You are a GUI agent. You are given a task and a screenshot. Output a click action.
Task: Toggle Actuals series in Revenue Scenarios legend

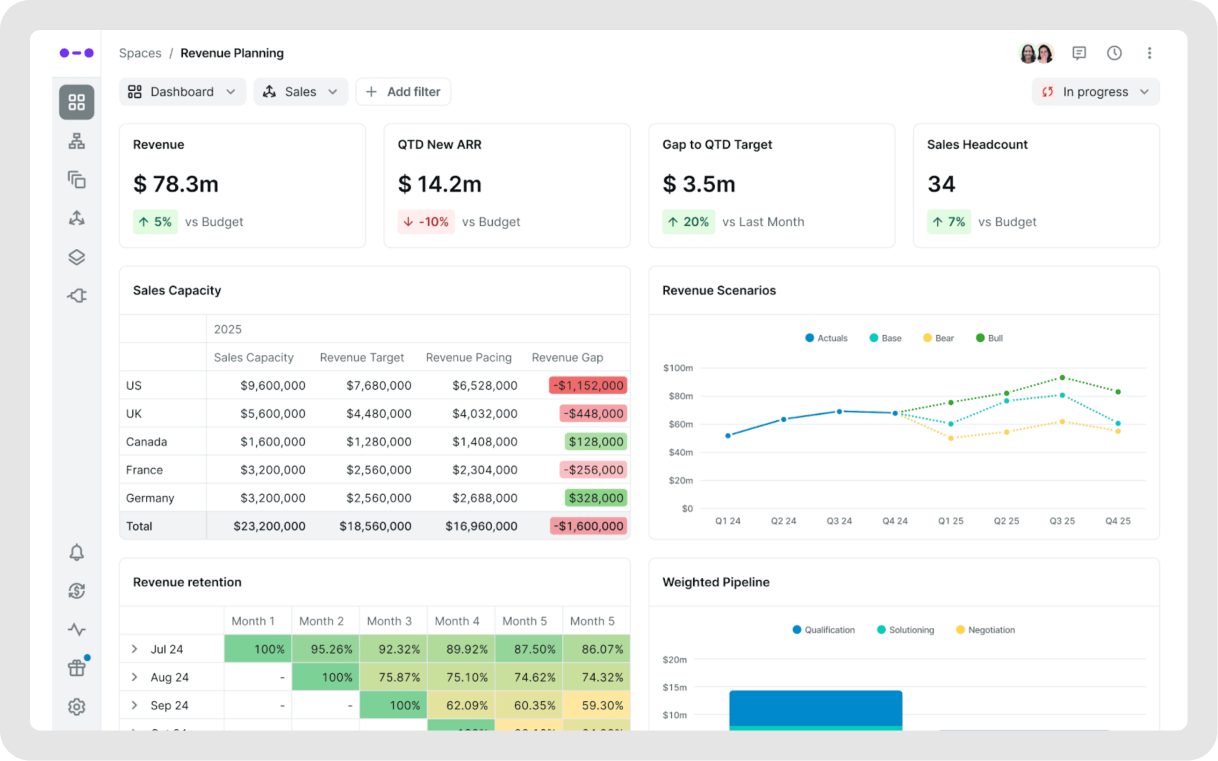(826, 338)
